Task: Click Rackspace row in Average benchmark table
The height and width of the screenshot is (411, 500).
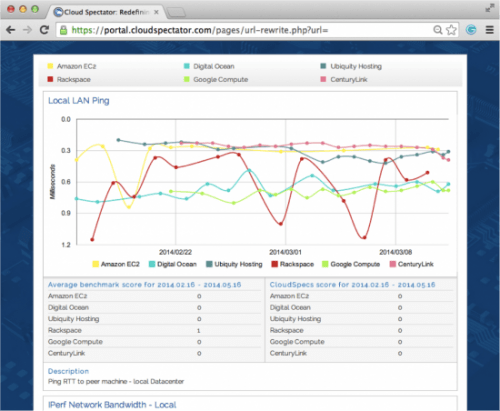Action: (154, 330)
